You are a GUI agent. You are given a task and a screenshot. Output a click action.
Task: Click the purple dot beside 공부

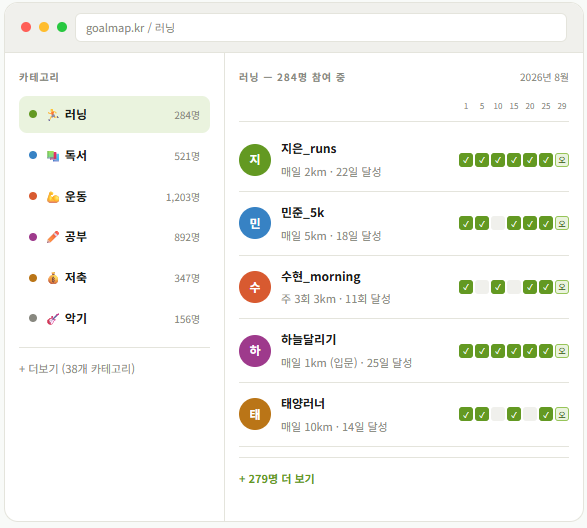[33, 237]
